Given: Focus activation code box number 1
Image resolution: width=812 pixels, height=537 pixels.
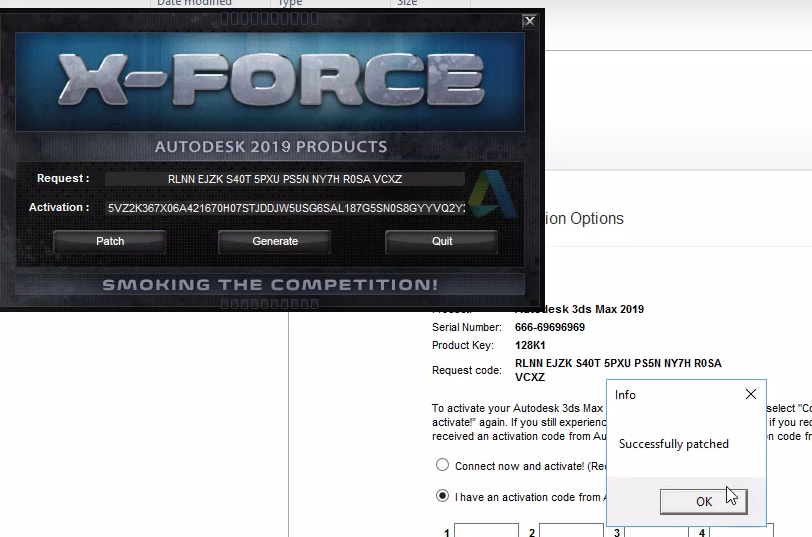Looking at the screenshot, I should 486,530.
